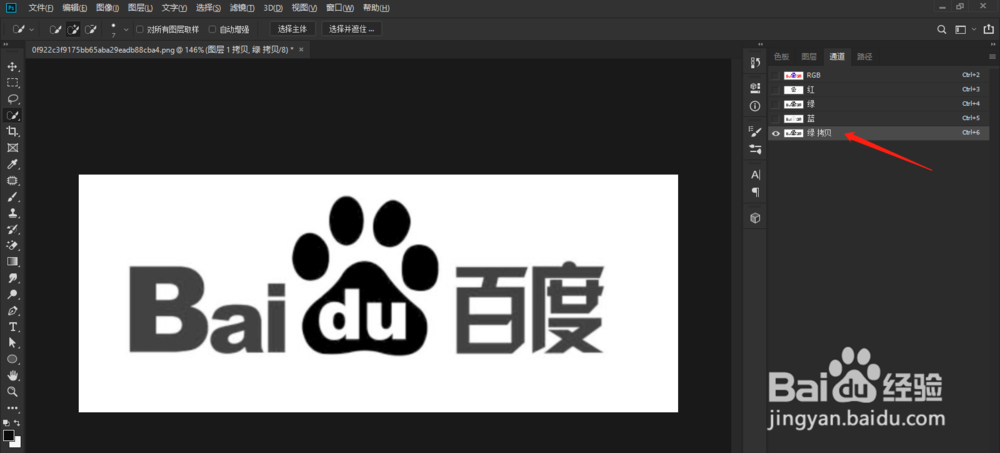Select the Horizontal Type tool

point(12,327)
